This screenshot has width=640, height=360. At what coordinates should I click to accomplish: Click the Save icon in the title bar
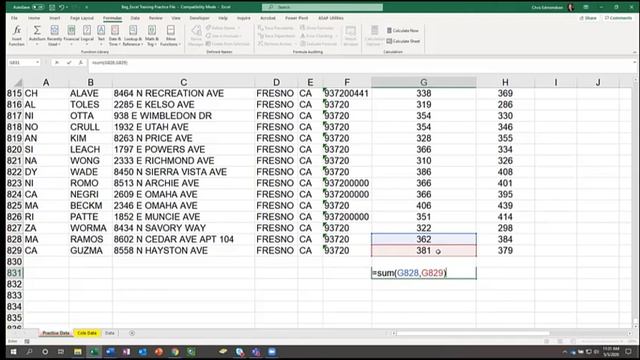[x=52, y=7]
